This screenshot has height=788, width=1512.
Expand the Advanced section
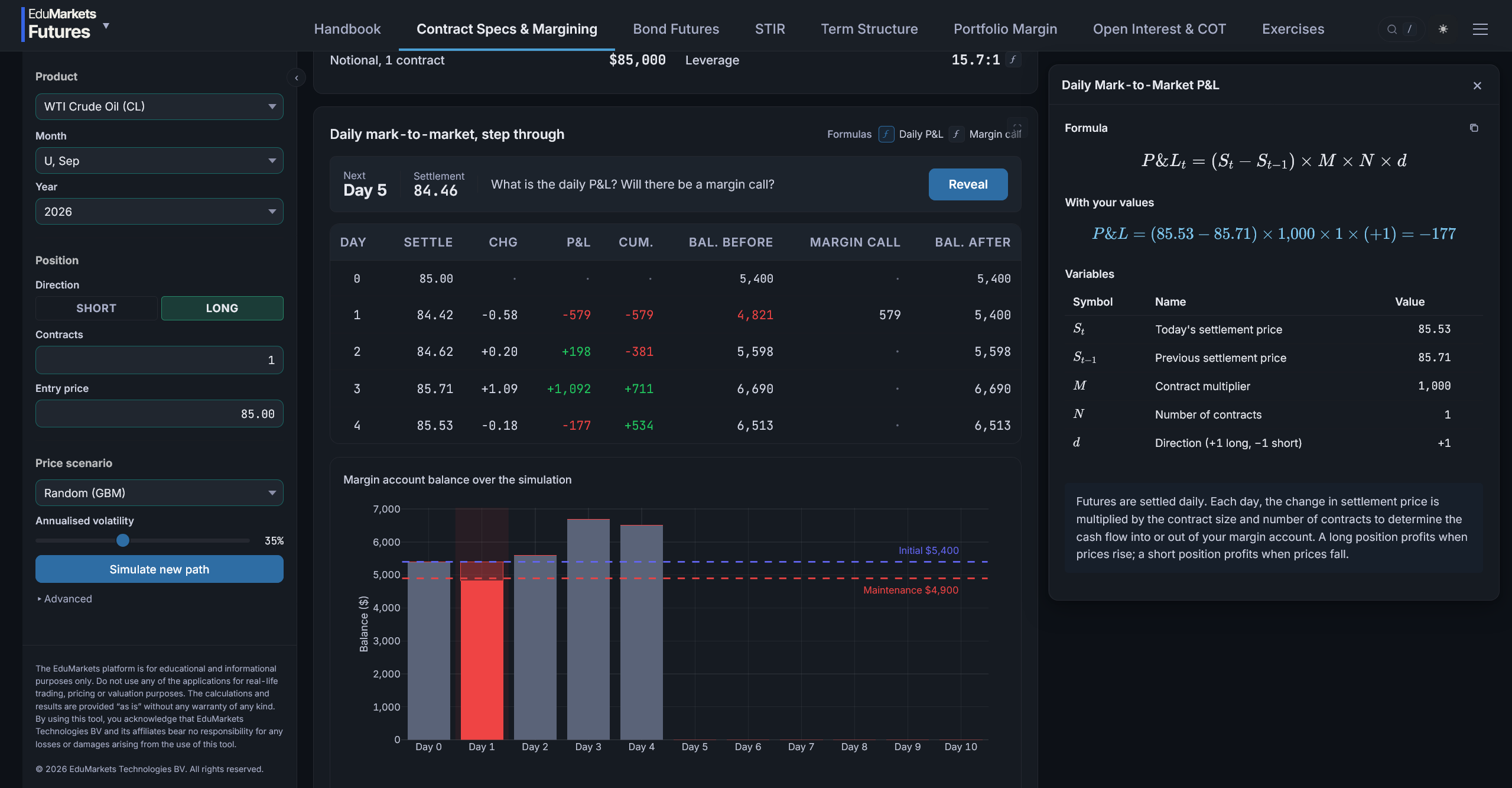(x=64, y=599)
